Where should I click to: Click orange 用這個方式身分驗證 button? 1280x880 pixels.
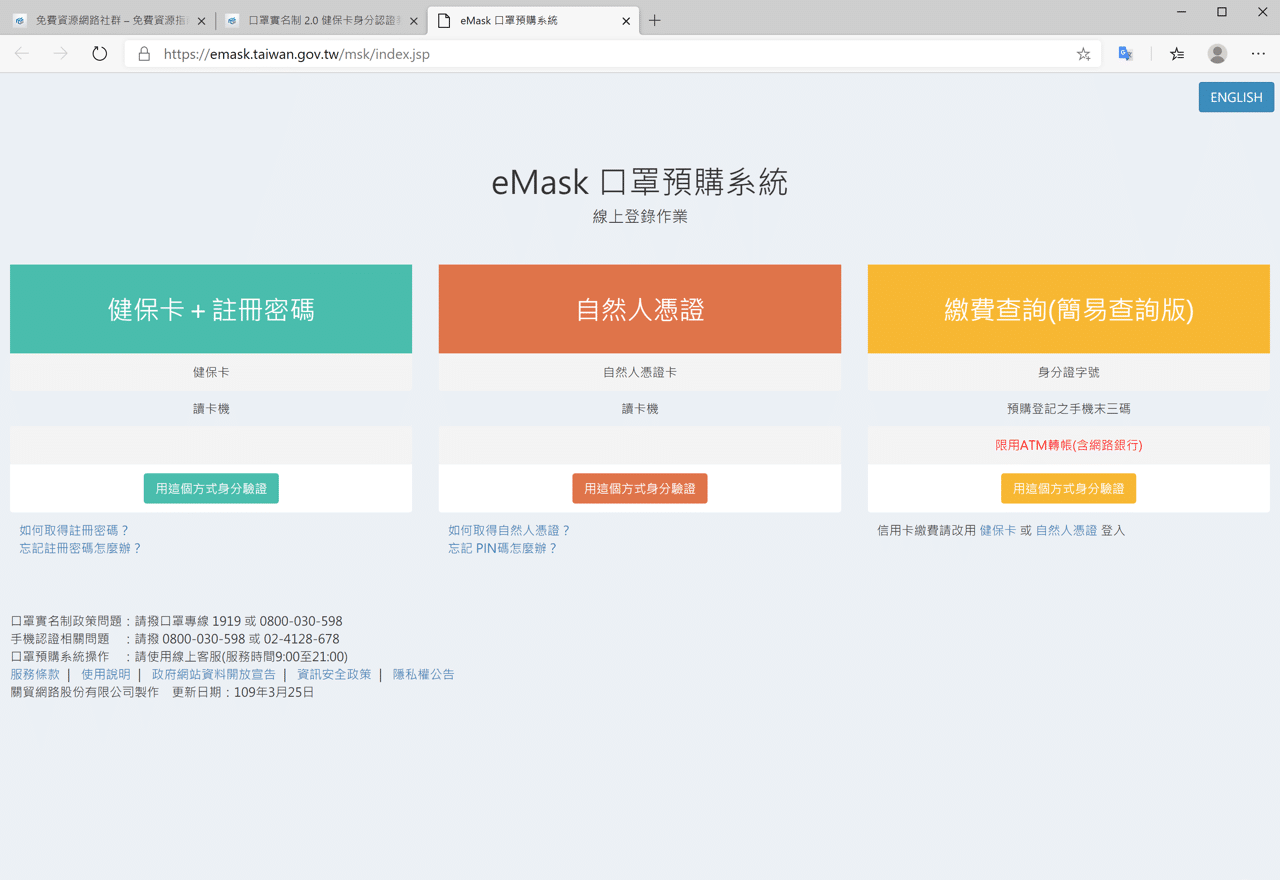pyautogui.click(x=640, y=488)
